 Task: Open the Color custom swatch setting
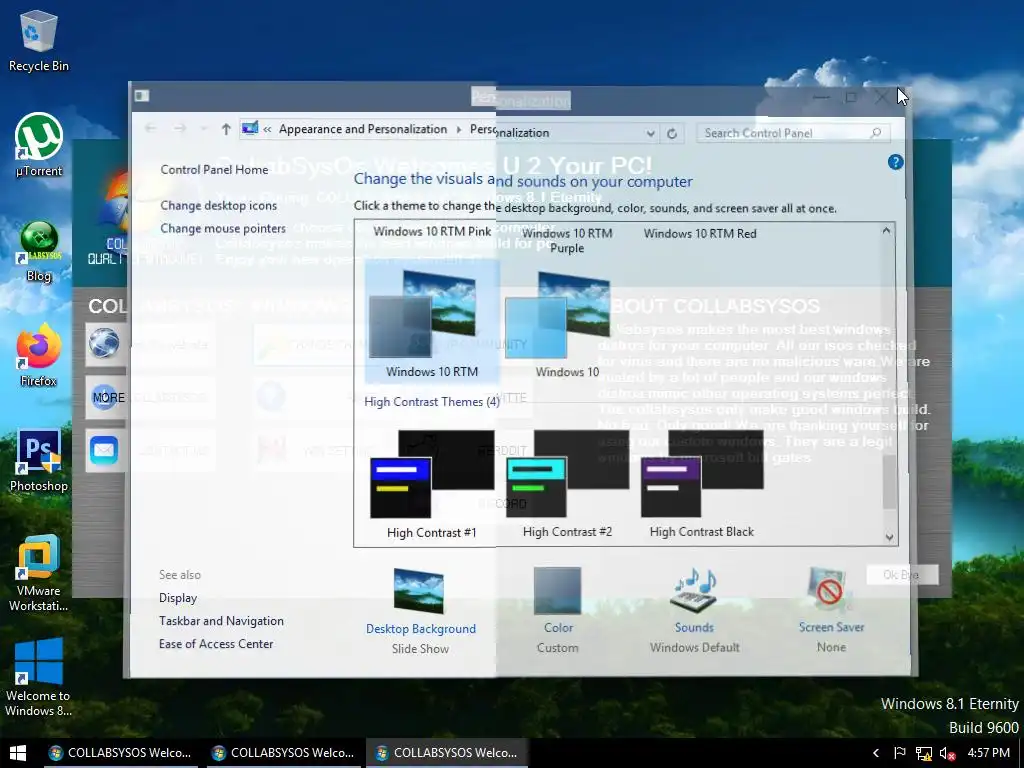click(x=558, y=610)
